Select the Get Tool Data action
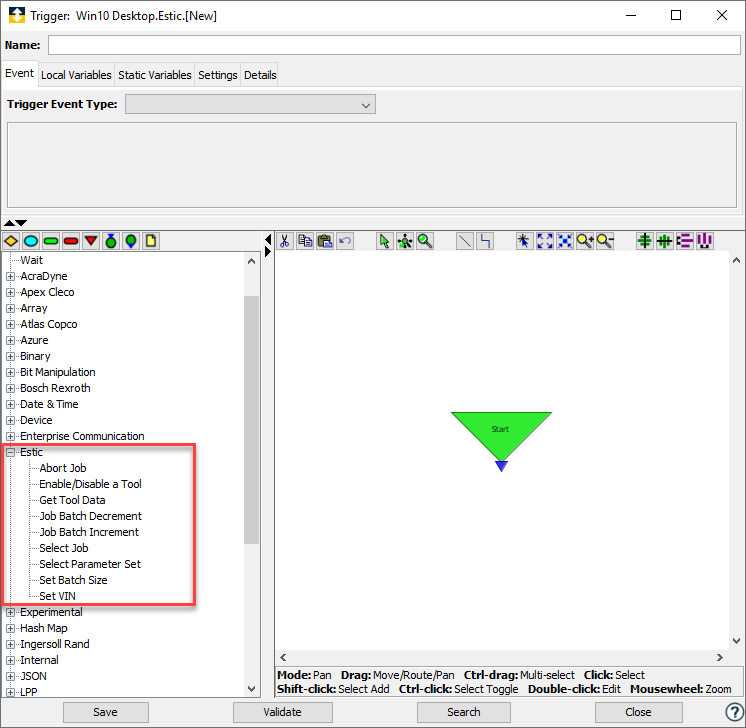Screen dimensions: 746x728 point(72,500)
